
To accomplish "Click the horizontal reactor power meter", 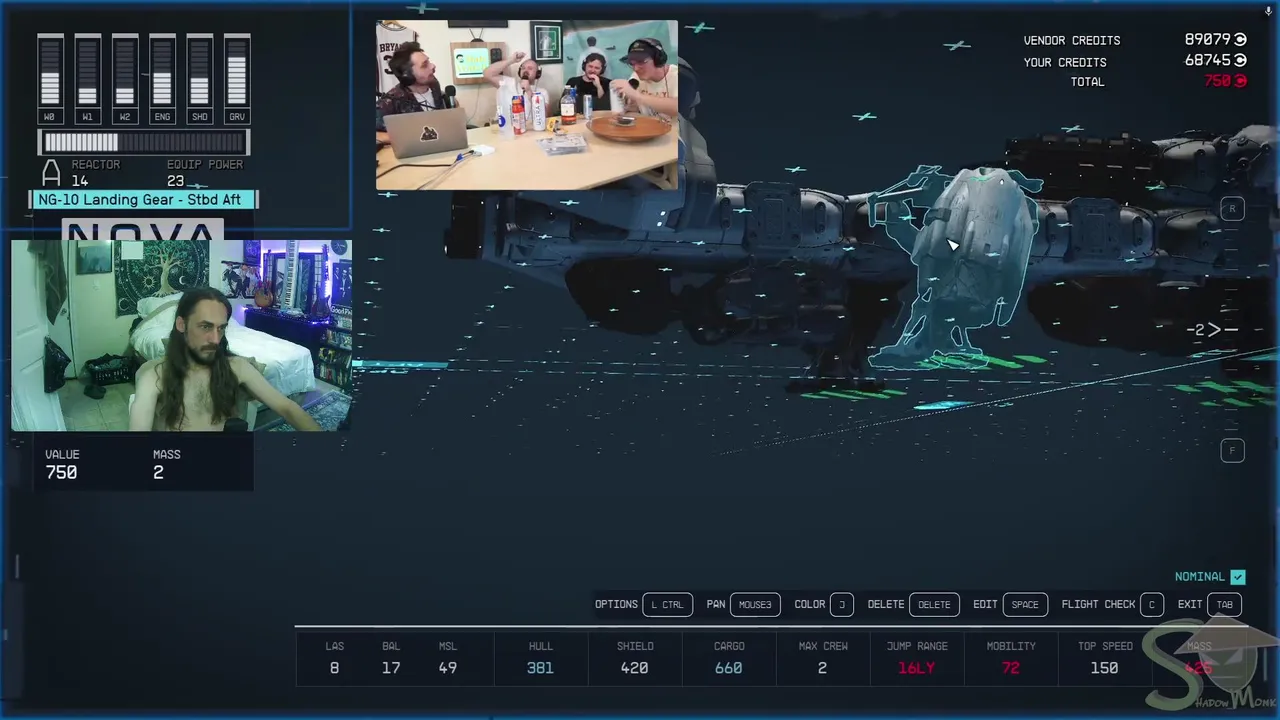I will [144, 143].
